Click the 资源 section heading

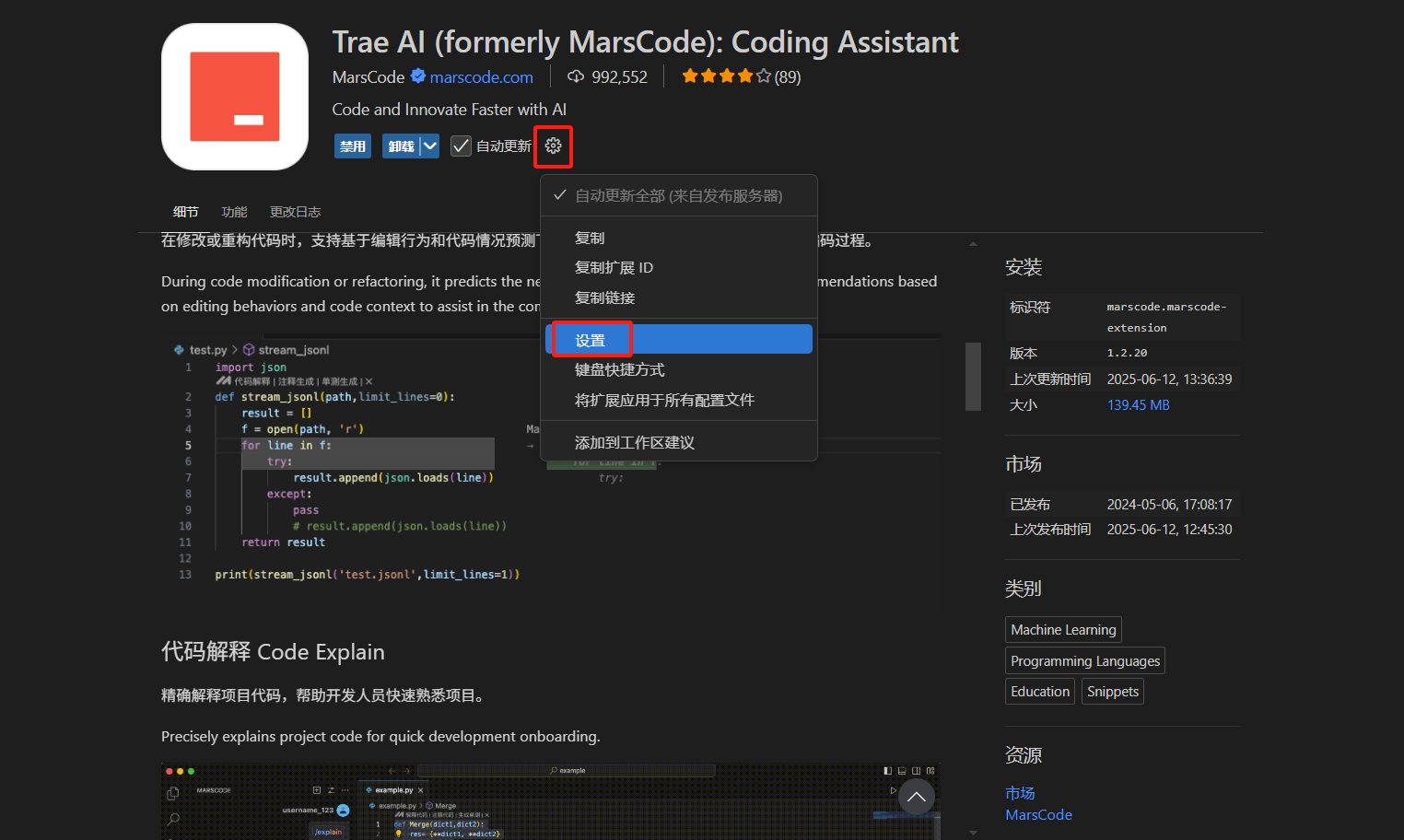(1024, 755)
